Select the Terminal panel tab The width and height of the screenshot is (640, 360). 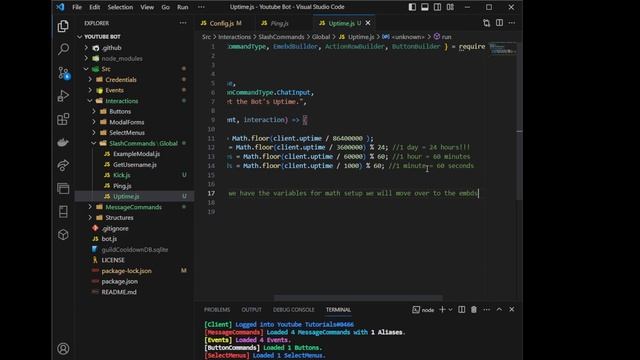pos(338,309)
